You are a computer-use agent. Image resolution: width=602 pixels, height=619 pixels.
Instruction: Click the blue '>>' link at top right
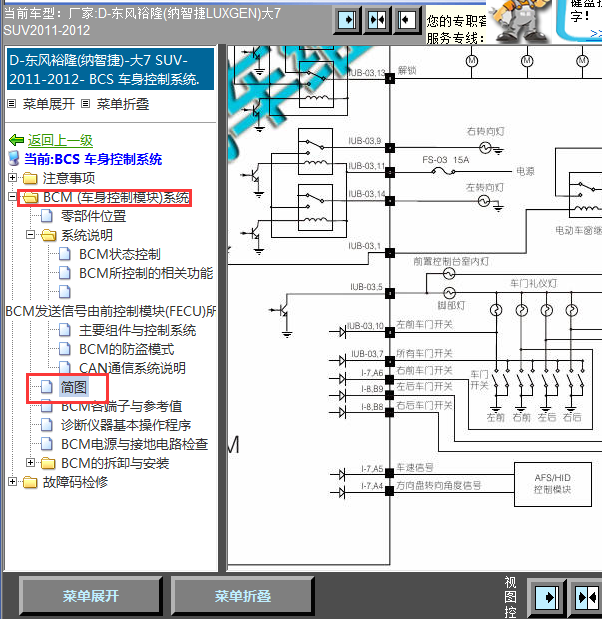tap(596, 34)
